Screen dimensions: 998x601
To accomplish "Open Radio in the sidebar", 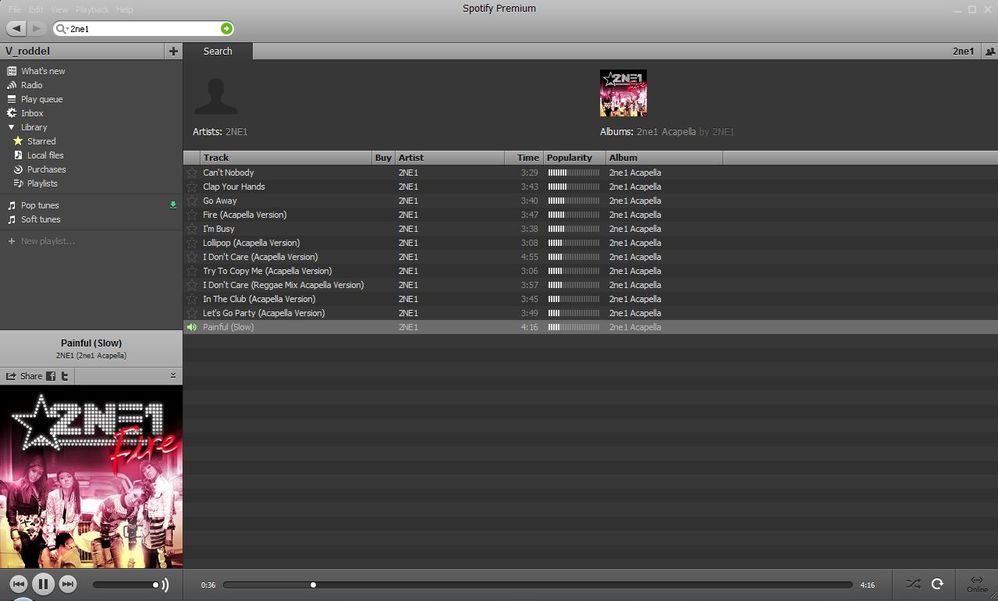I will point(32,85).
